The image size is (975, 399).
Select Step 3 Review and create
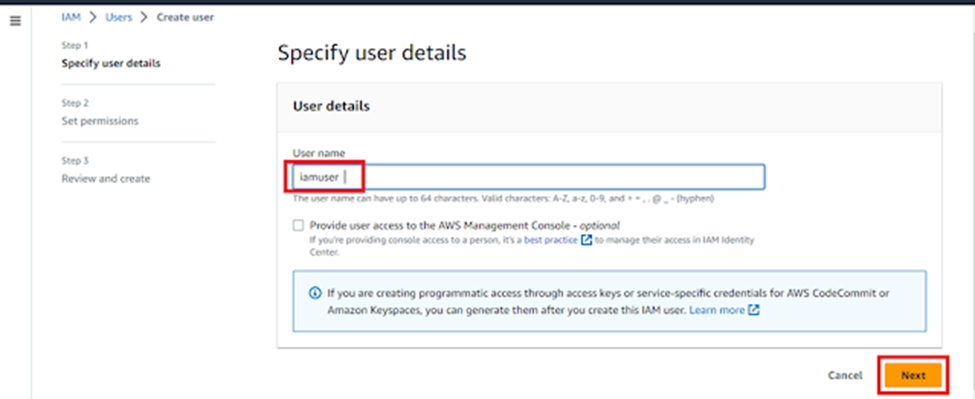pyautogui.click(x=106, y=179)
